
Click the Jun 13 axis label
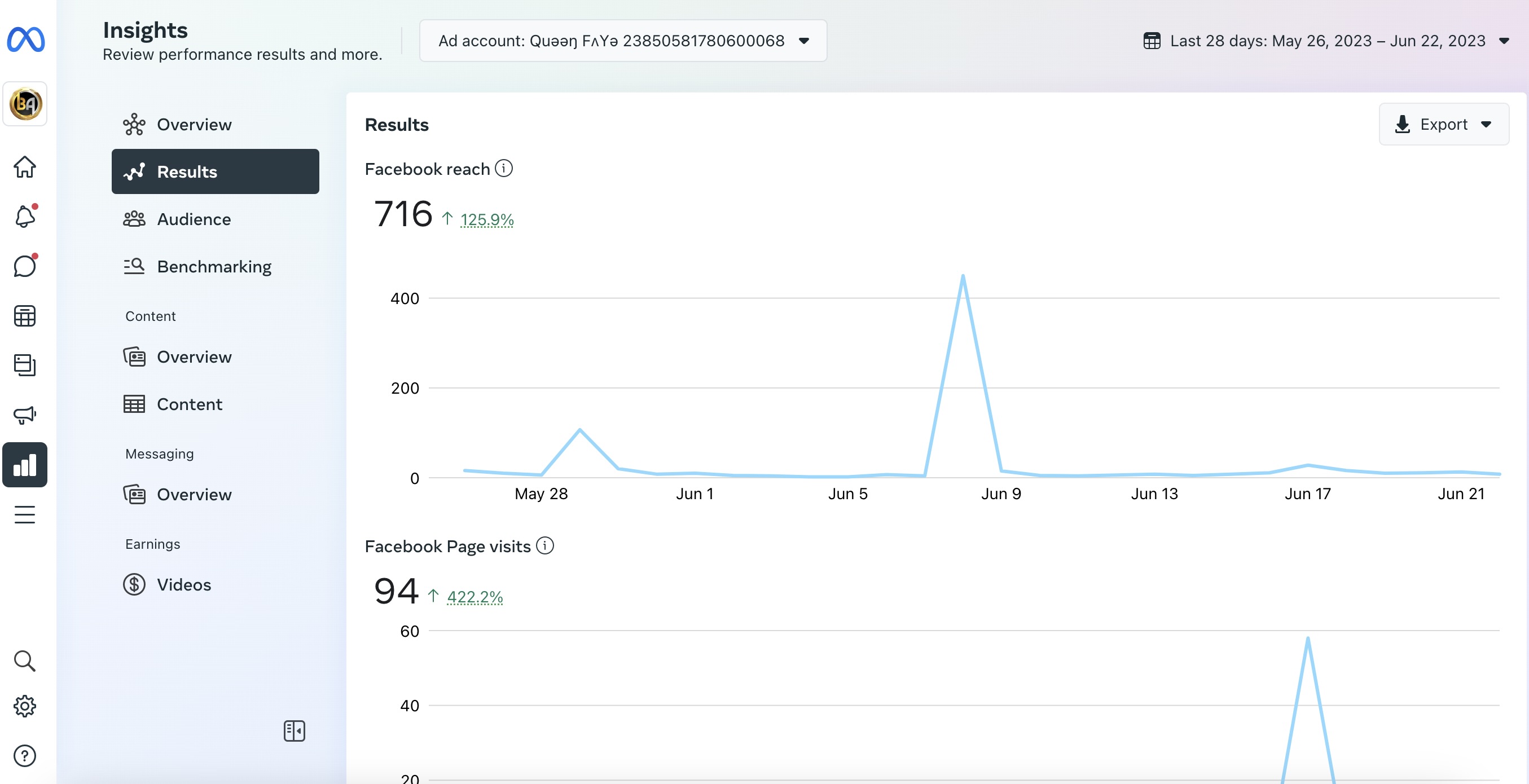click(1154, 494)
